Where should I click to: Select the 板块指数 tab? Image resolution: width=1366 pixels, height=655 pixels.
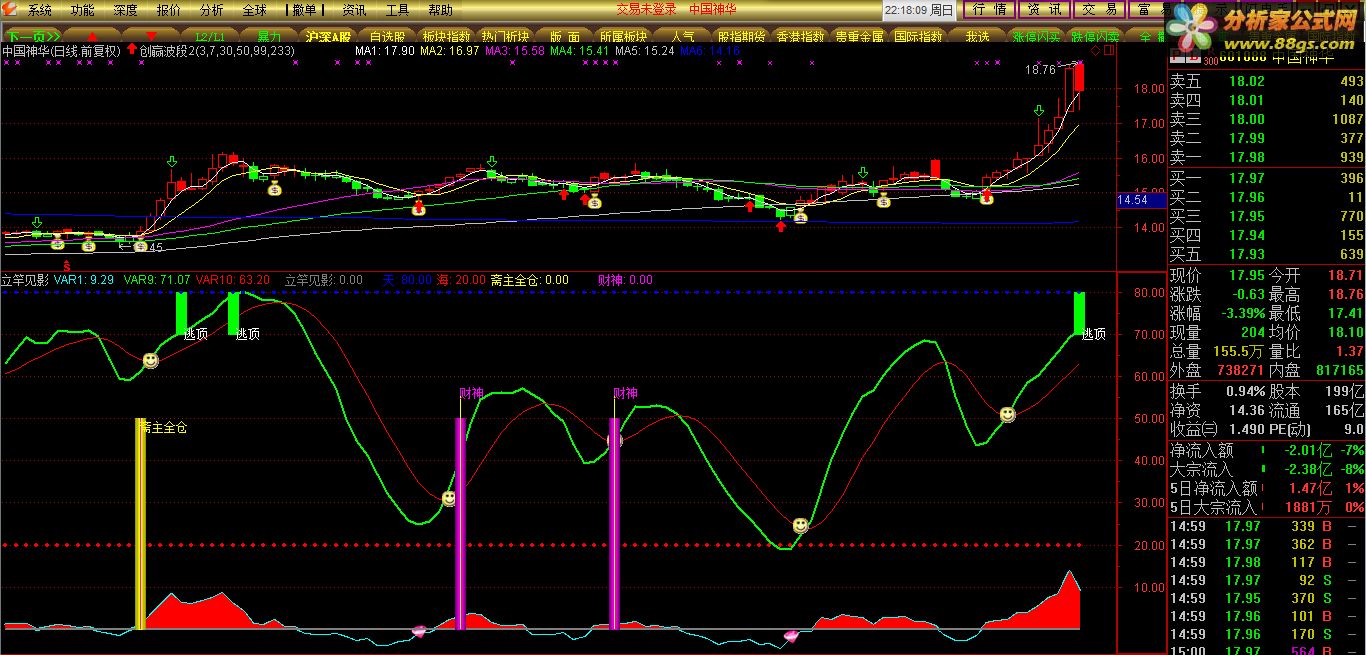(446, 35)
